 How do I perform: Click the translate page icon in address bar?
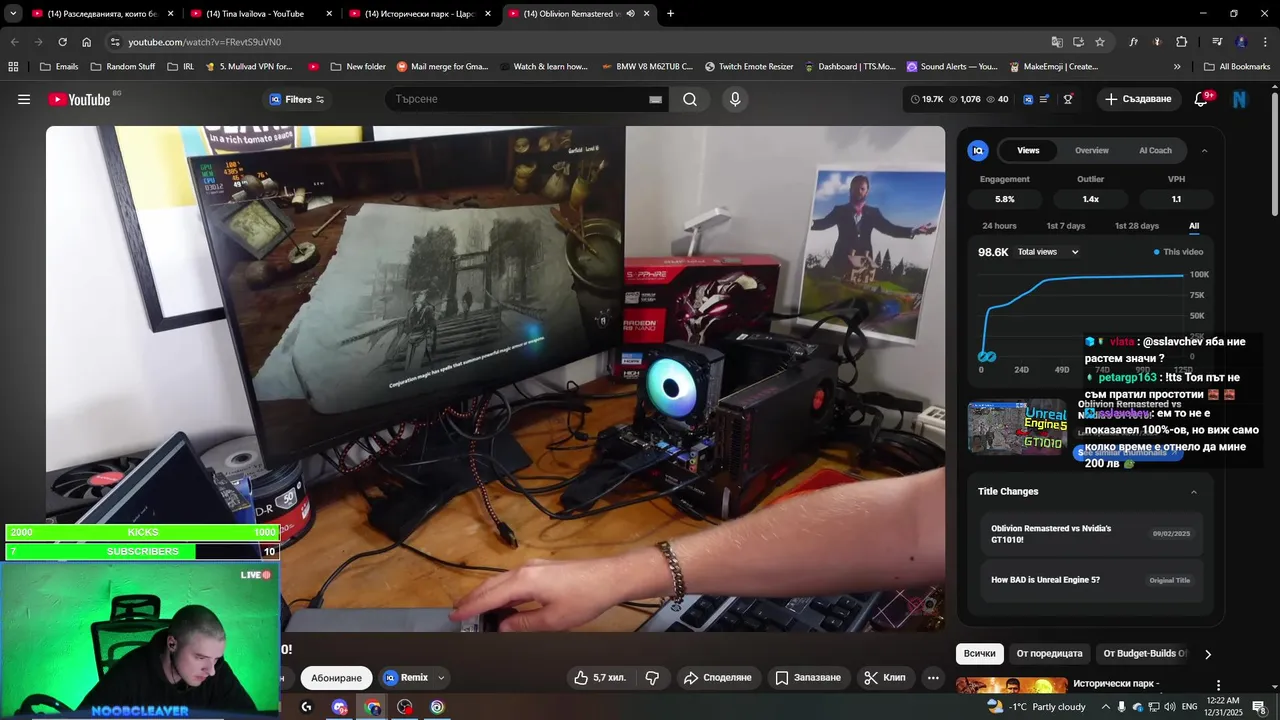(x=1057, y=42)
